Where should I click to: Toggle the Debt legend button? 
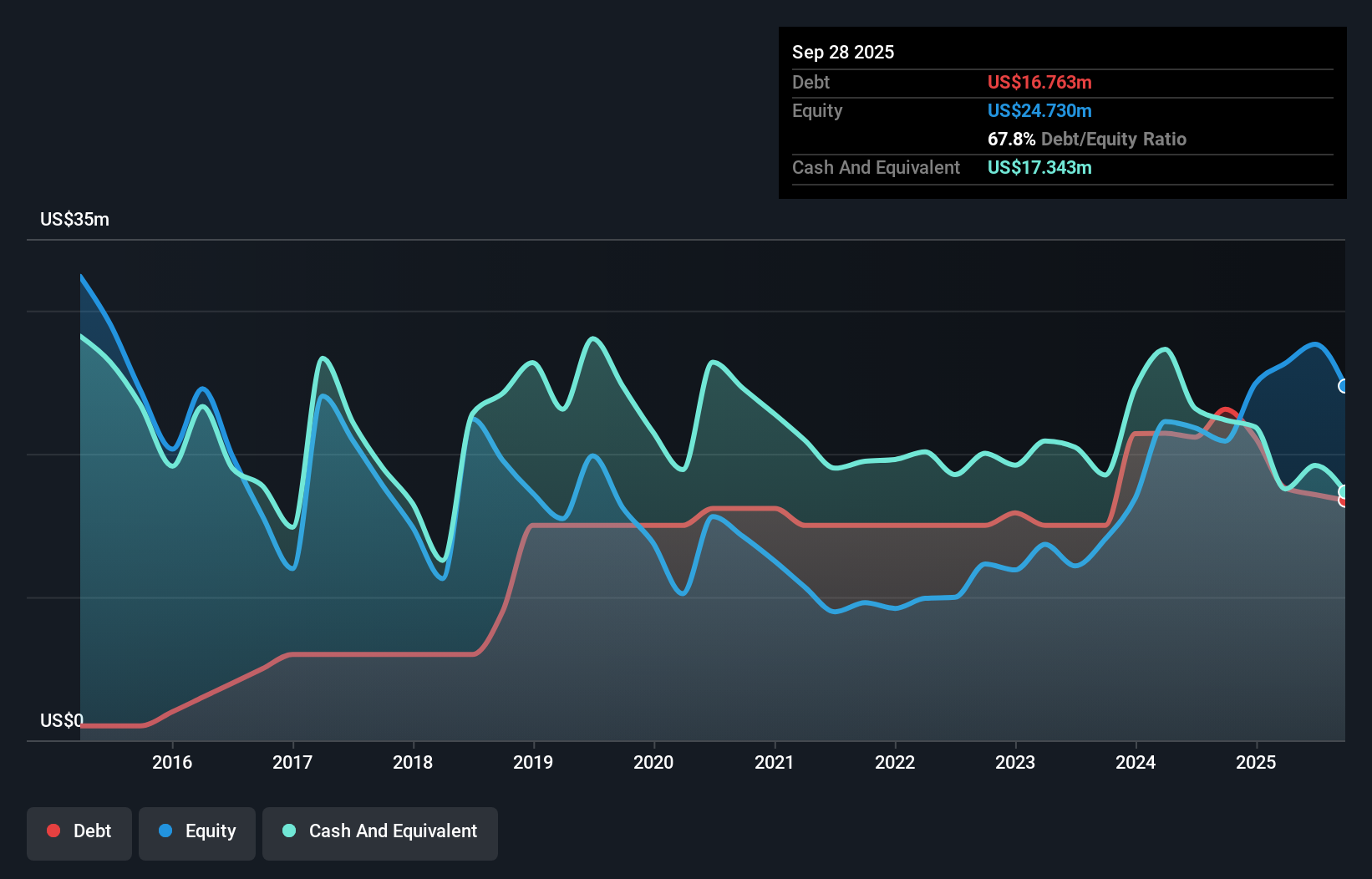coord(79,833)
